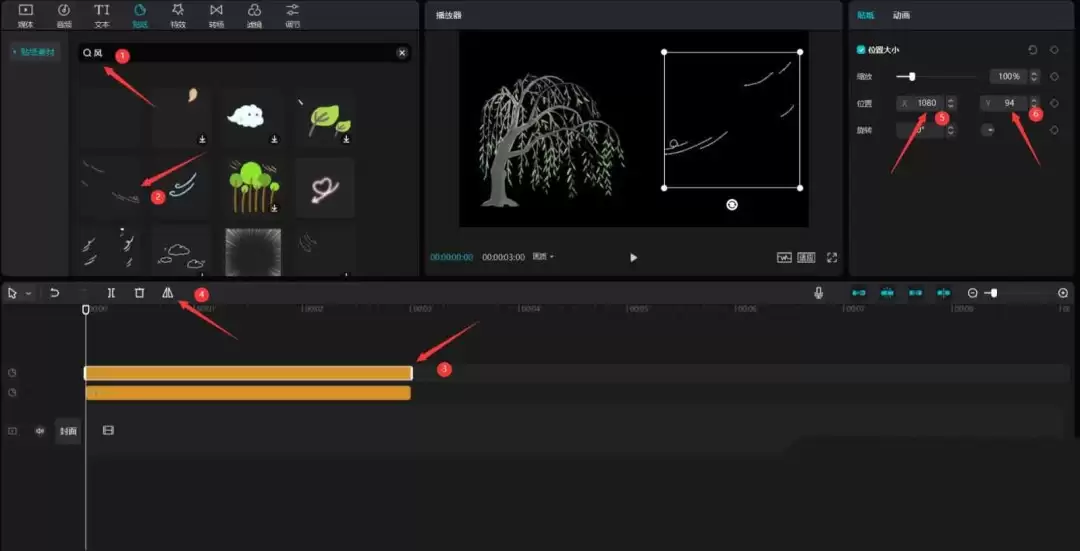The width and height of the screenshot is (1080, 551).
Task: Toggle the scale keyframe diamond
Action: pyautogui.click(x=1054, y=76)
